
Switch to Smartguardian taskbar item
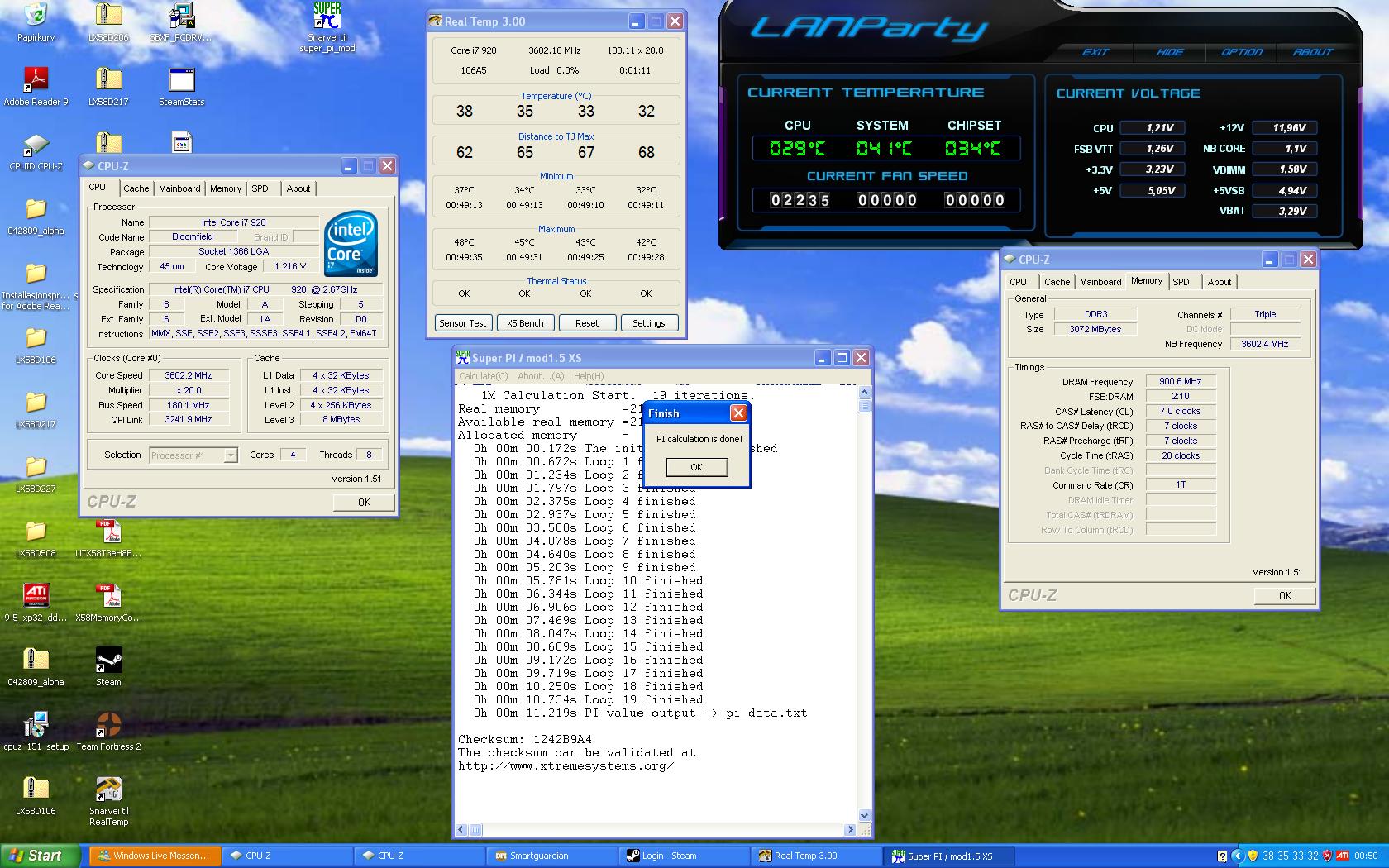point(551,856)
